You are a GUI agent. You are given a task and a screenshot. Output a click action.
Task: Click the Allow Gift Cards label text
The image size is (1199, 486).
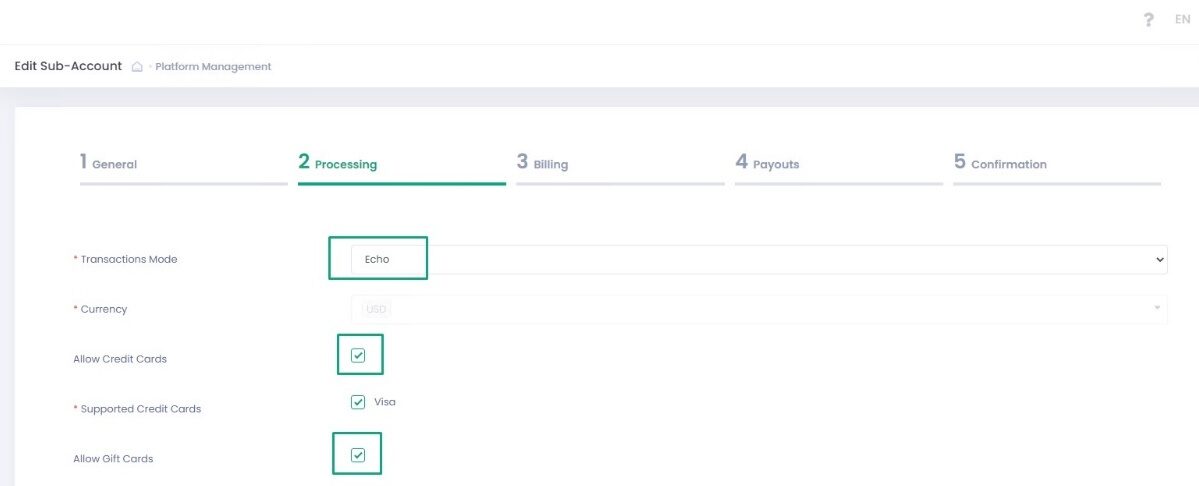(113, 459)
